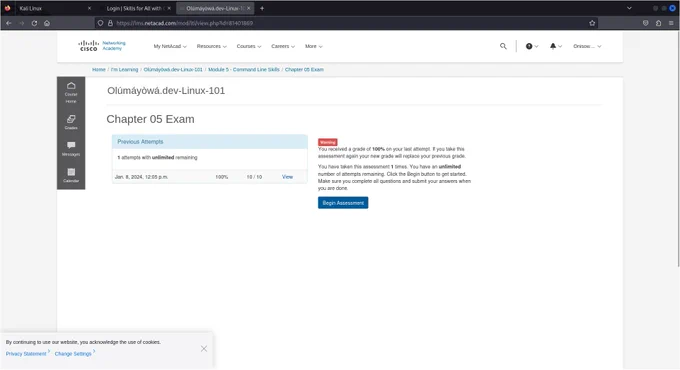Click Module 5 - Command Line Skills breadcrumb

pyautogui.click(x=244, y=69)
